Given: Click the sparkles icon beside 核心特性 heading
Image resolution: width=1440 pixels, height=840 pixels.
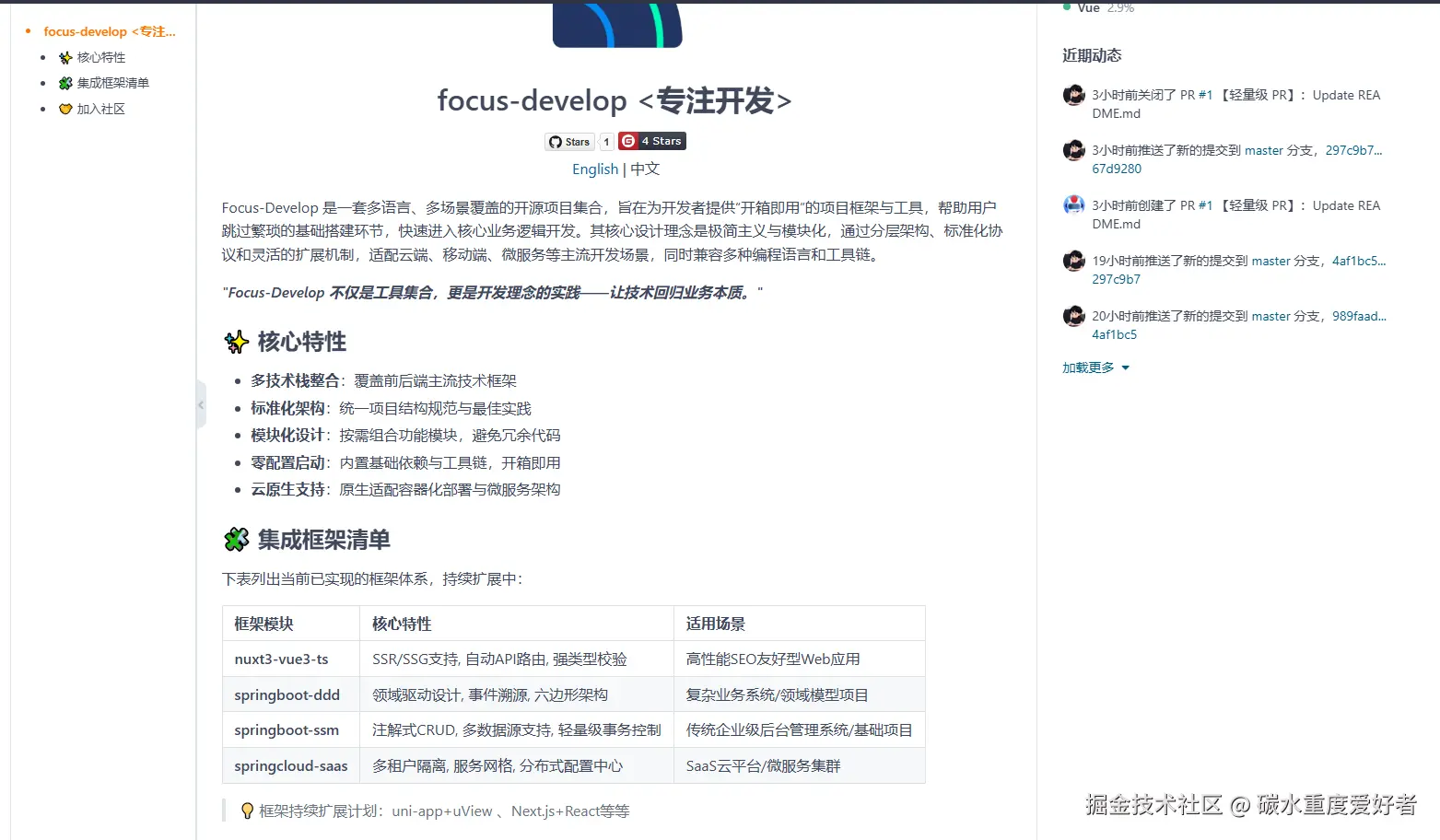Looking at the screenshot, I should click(237, 341).
